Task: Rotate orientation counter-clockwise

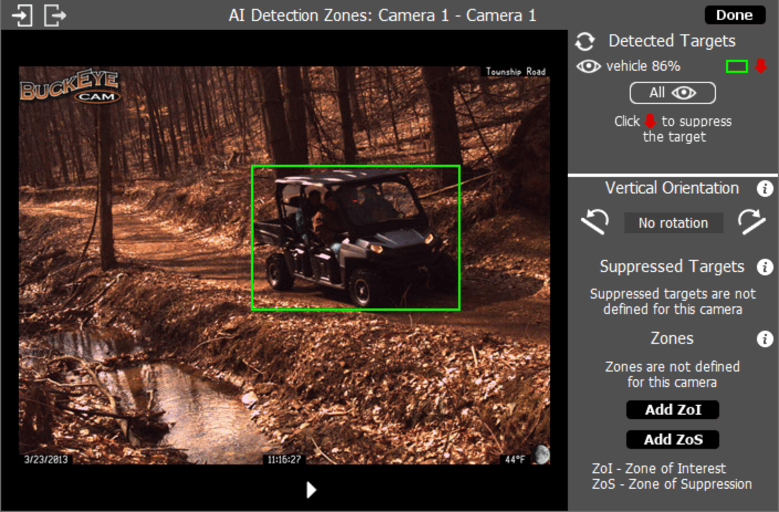Action: pos(596,222)
